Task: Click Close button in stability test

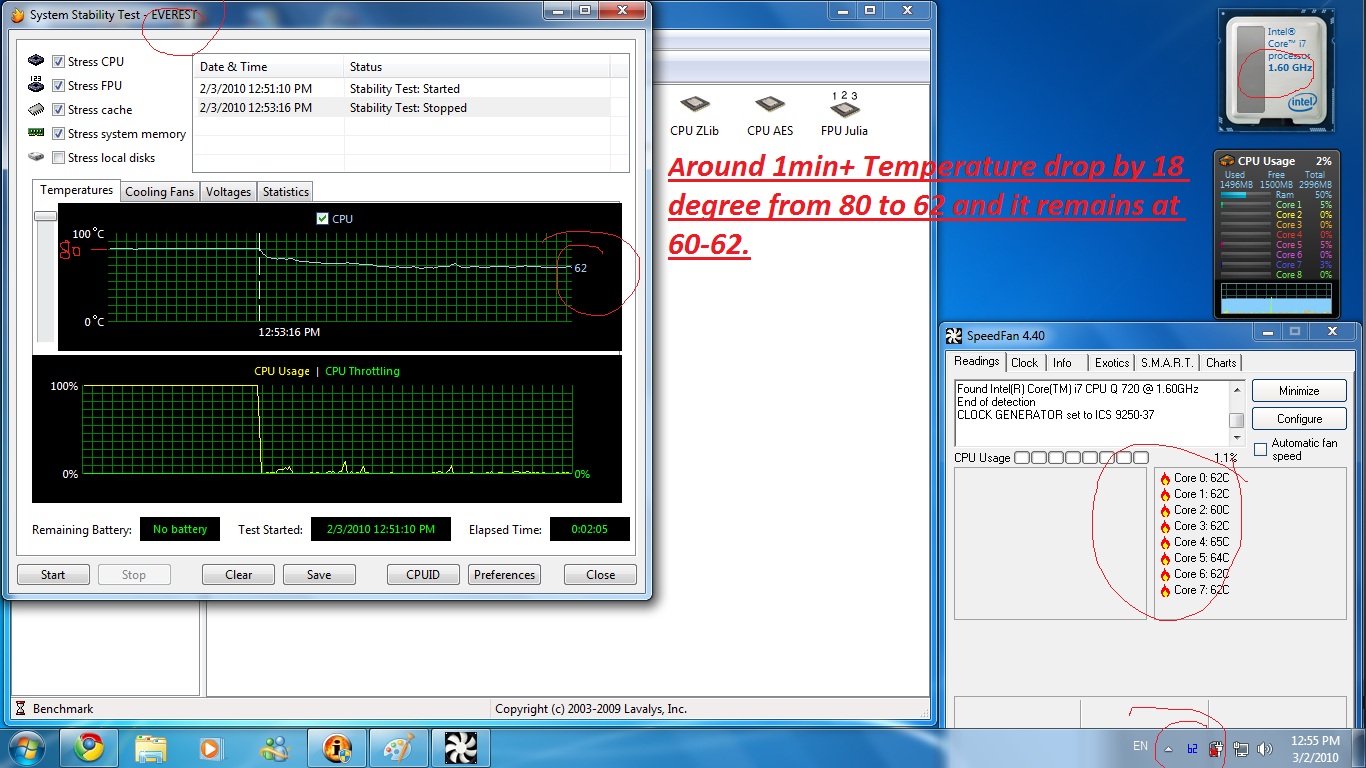Action: pos(600,574)
